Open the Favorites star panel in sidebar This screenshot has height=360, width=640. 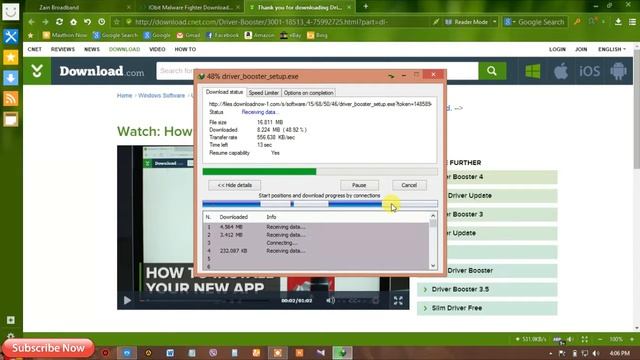[x=11, y=58]
